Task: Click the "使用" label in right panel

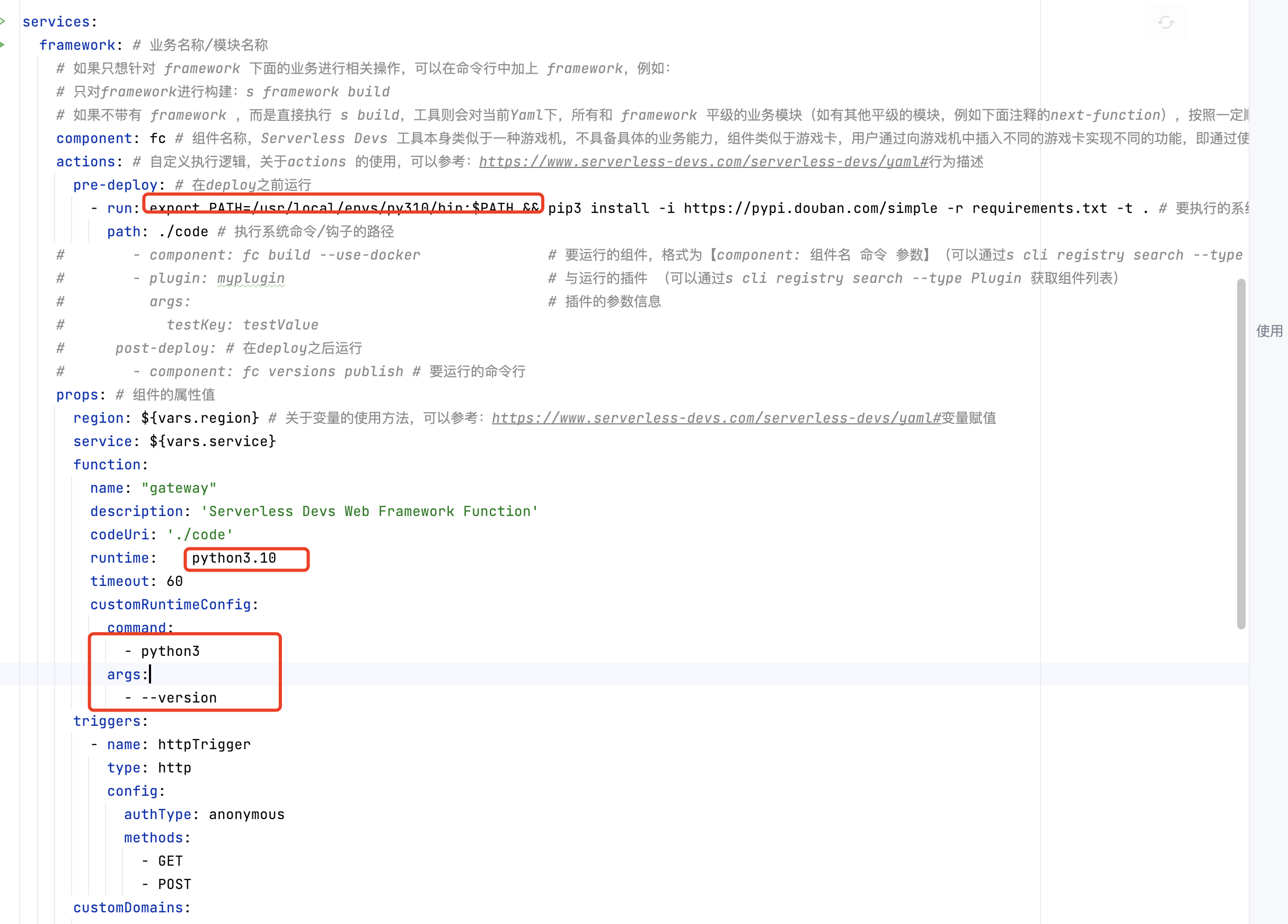Action: click(x=1269, y=331)
